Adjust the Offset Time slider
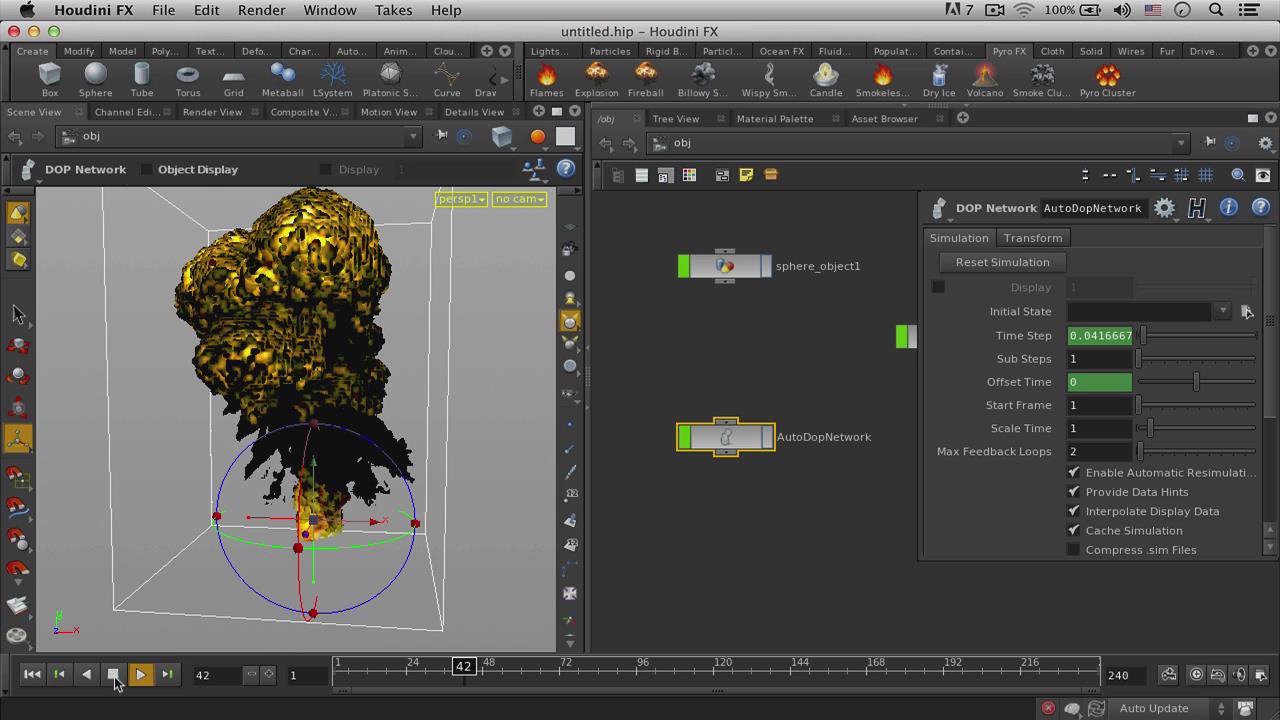 tap(1196, 382)
